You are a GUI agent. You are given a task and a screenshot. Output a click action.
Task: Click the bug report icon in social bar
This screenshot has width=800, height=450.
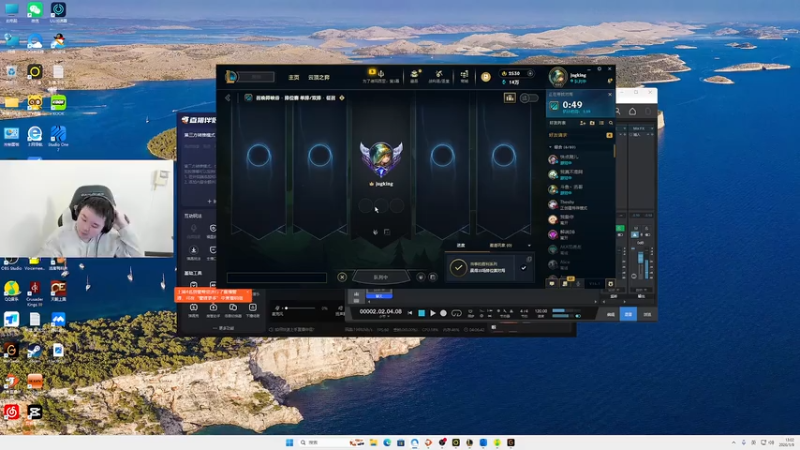click(x=610, y=284)
